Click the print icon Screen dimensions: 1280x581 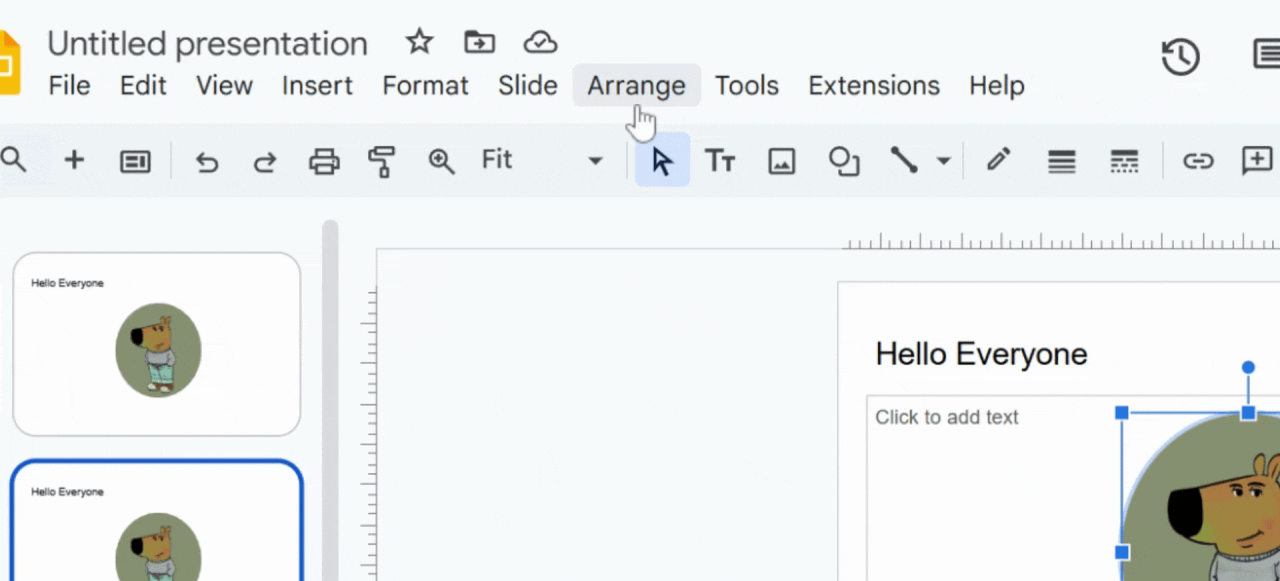pyautogui.click(x=324, y=161)
